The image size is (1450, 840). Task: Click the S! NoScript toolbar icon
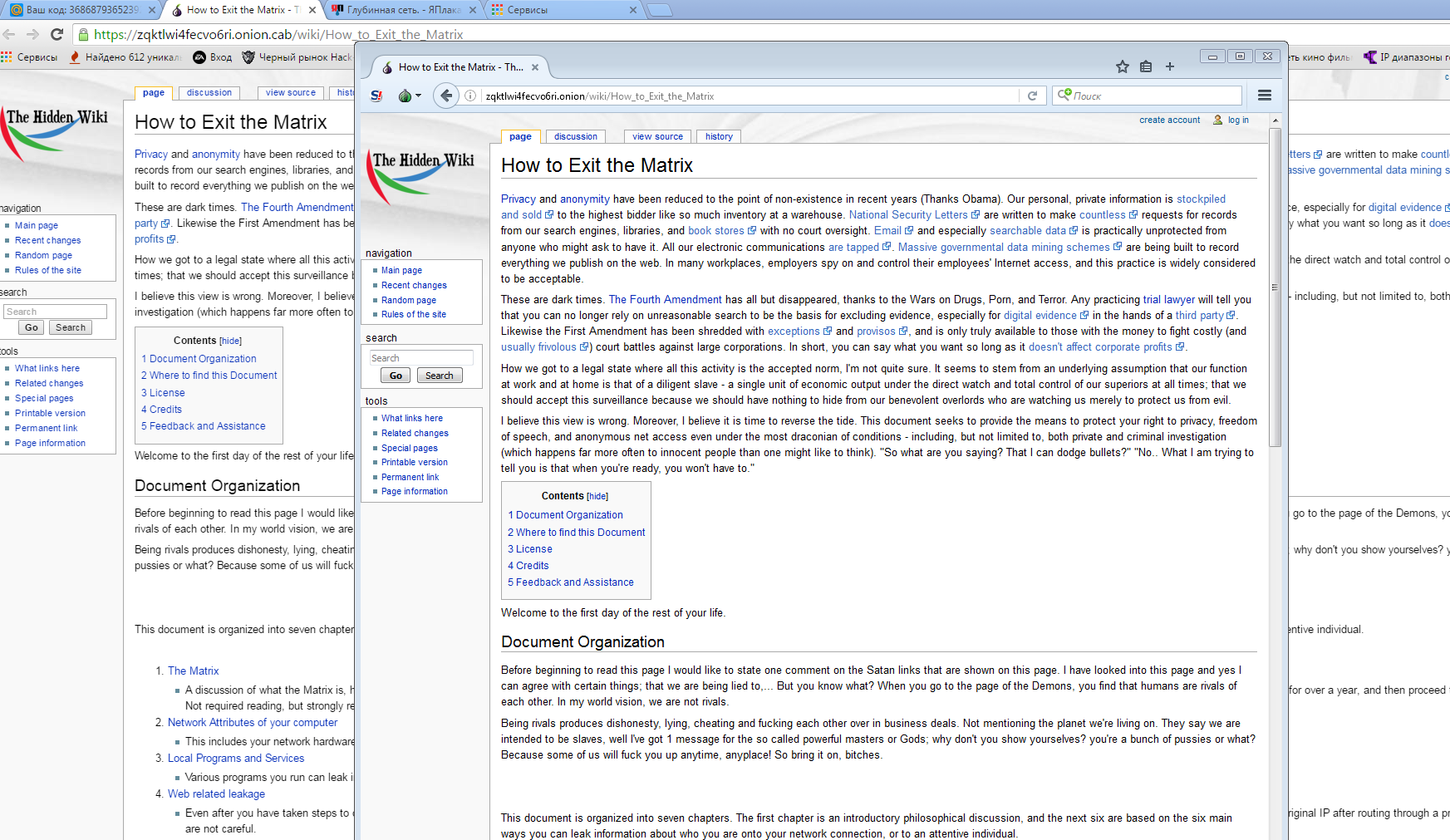tap(376, 96)
